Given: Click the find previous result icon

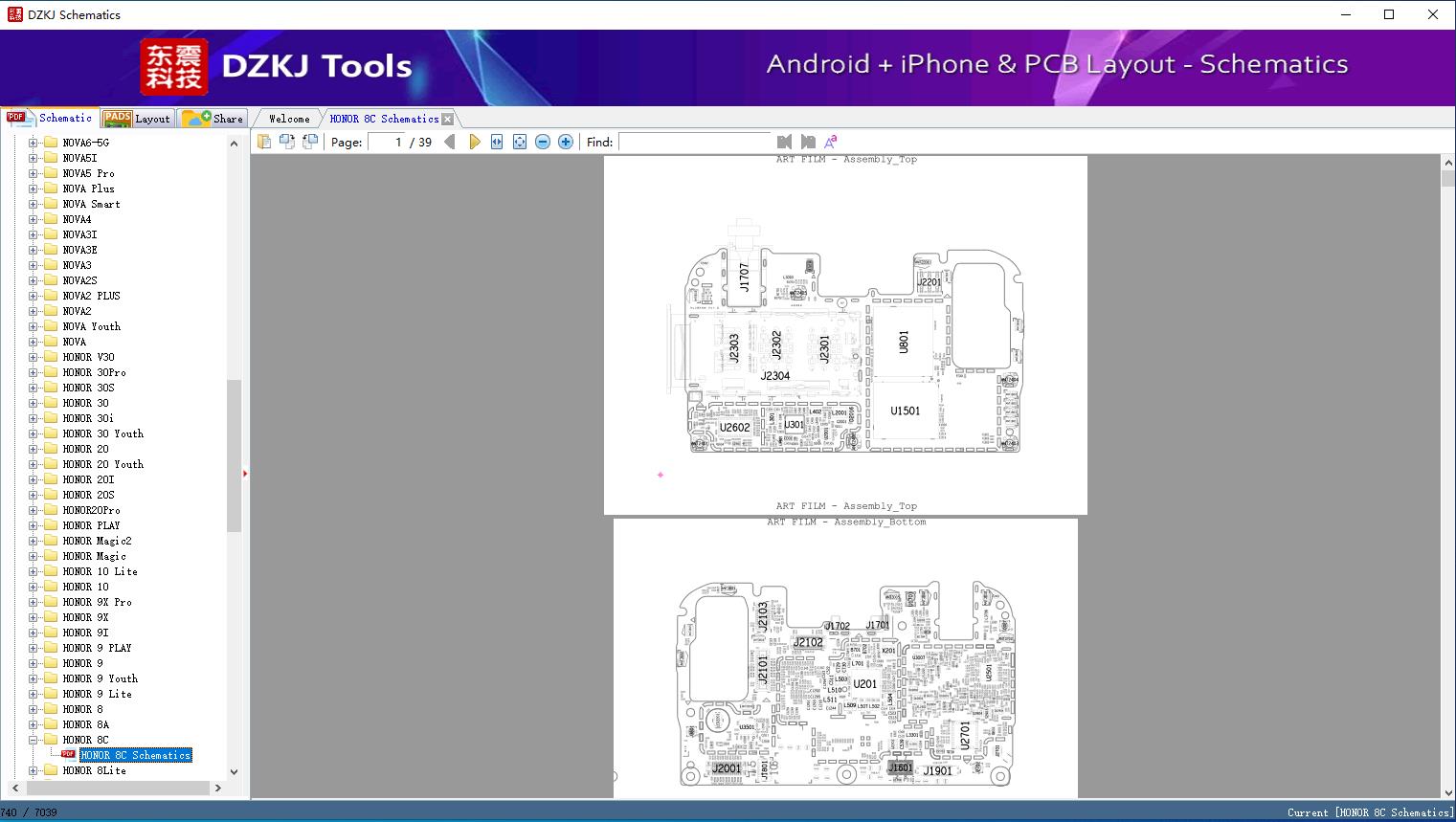Looking at the screenshot, I should (785, 142).
